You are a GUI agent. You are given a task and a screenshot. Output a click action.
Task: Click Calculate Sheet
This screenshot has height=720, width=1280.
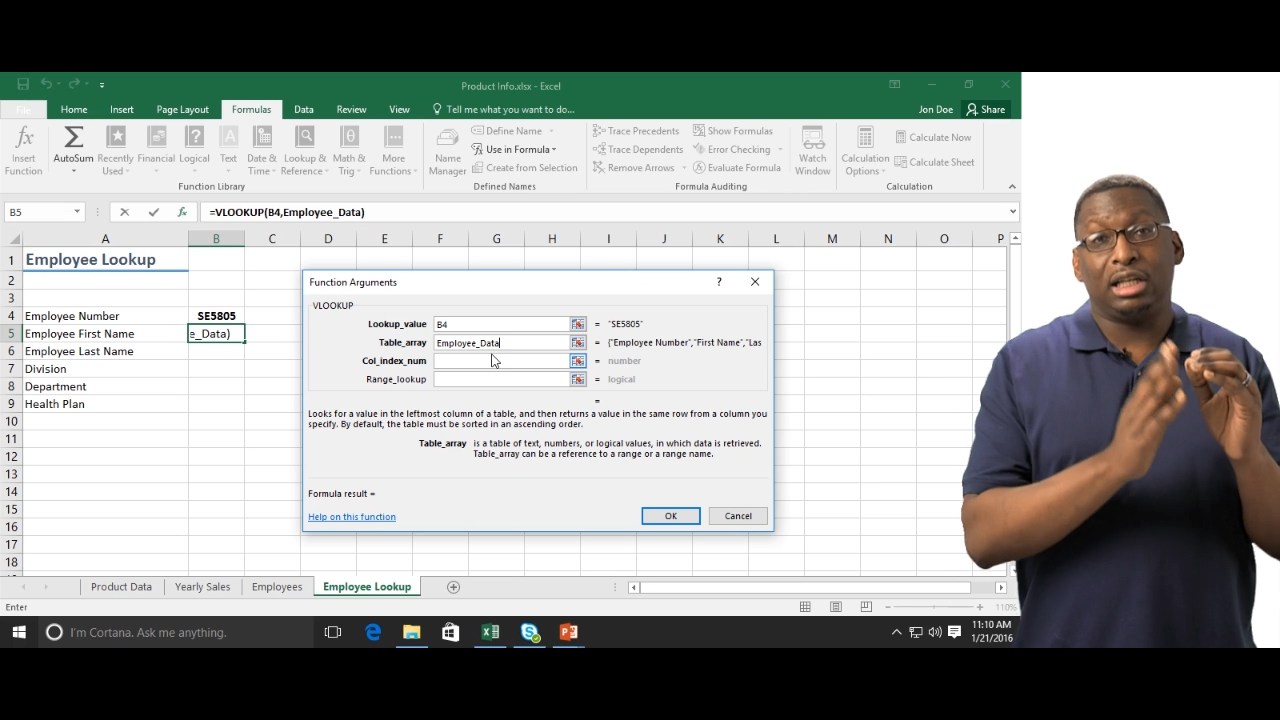934,162
